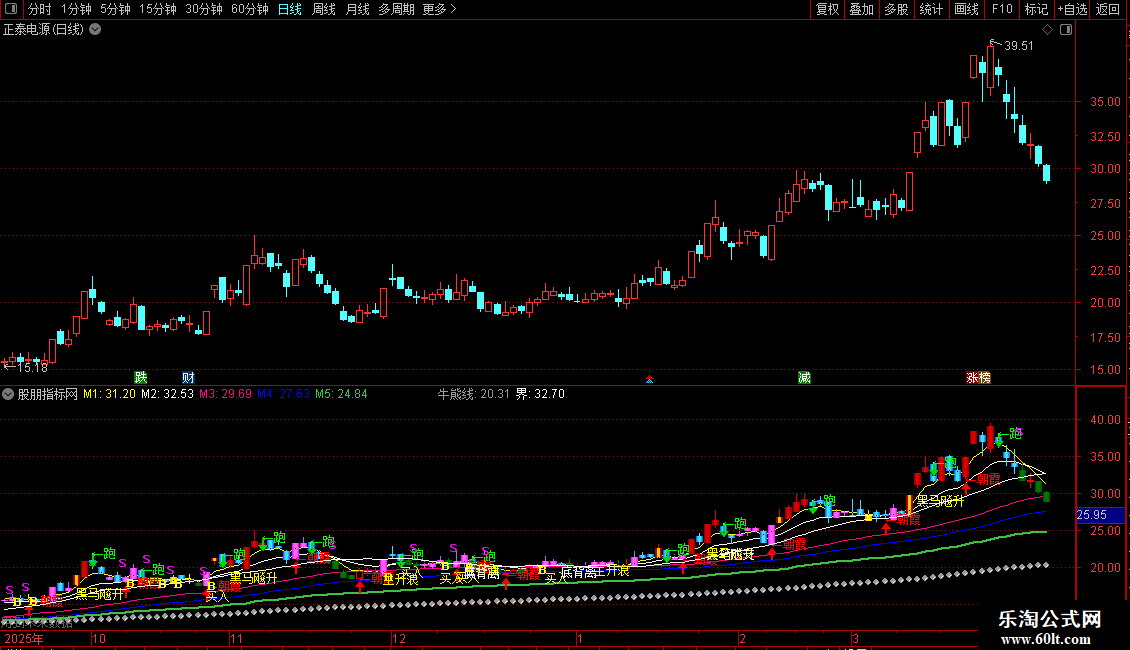Click the 涨榜 event marker

point(977,377)
